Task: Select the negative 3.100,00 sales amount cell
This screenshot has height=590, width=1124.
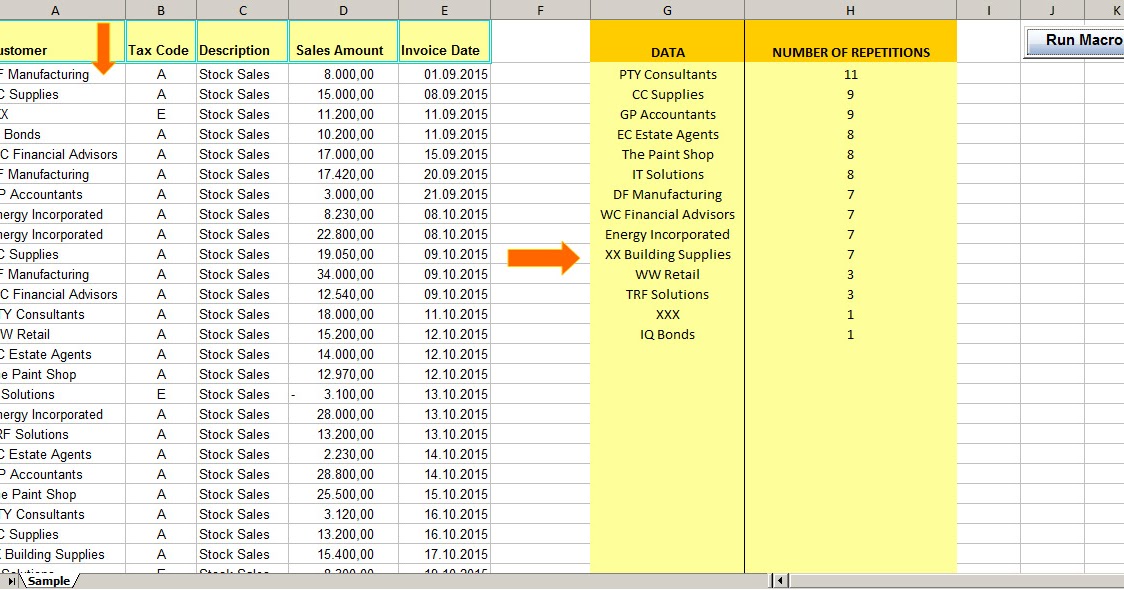Action: coord(342,394)
